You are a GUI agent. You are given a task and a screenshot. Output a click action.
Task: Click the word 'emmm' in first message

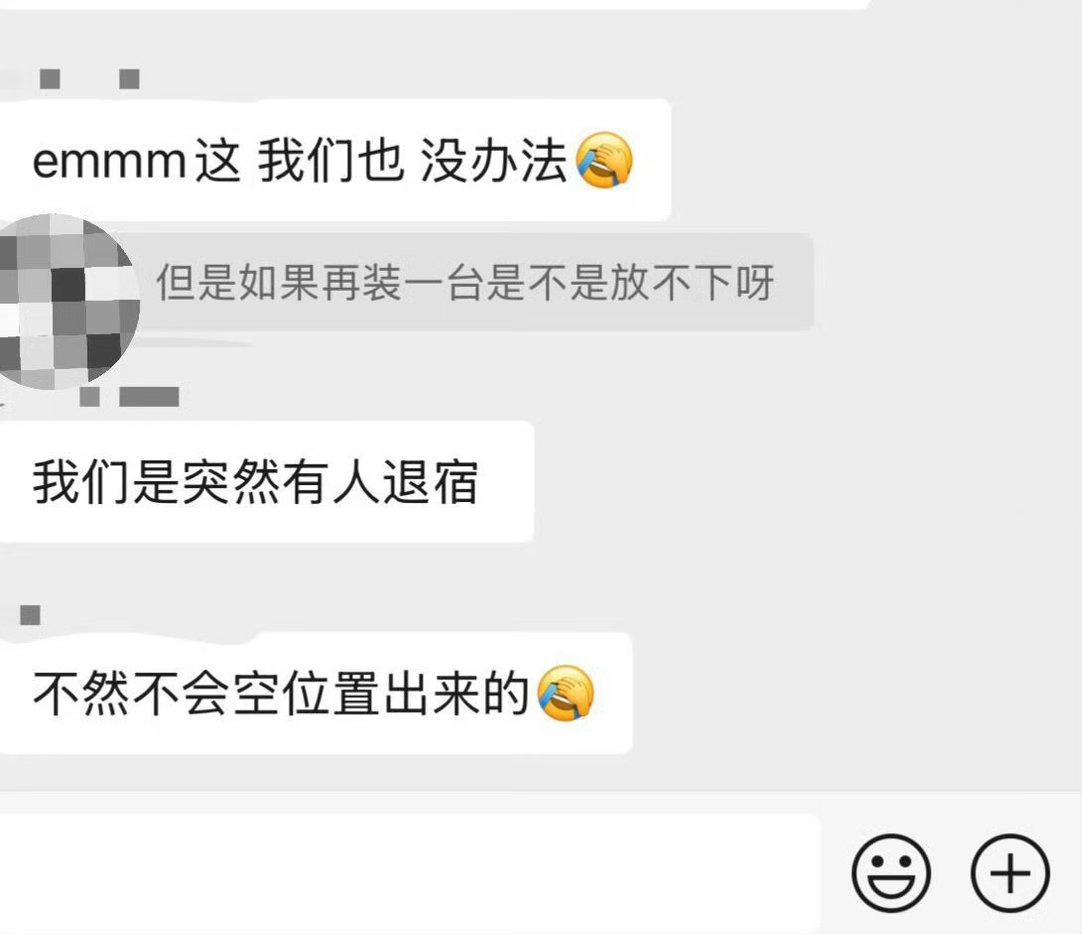pyautogui.click(x=109, y=161)
